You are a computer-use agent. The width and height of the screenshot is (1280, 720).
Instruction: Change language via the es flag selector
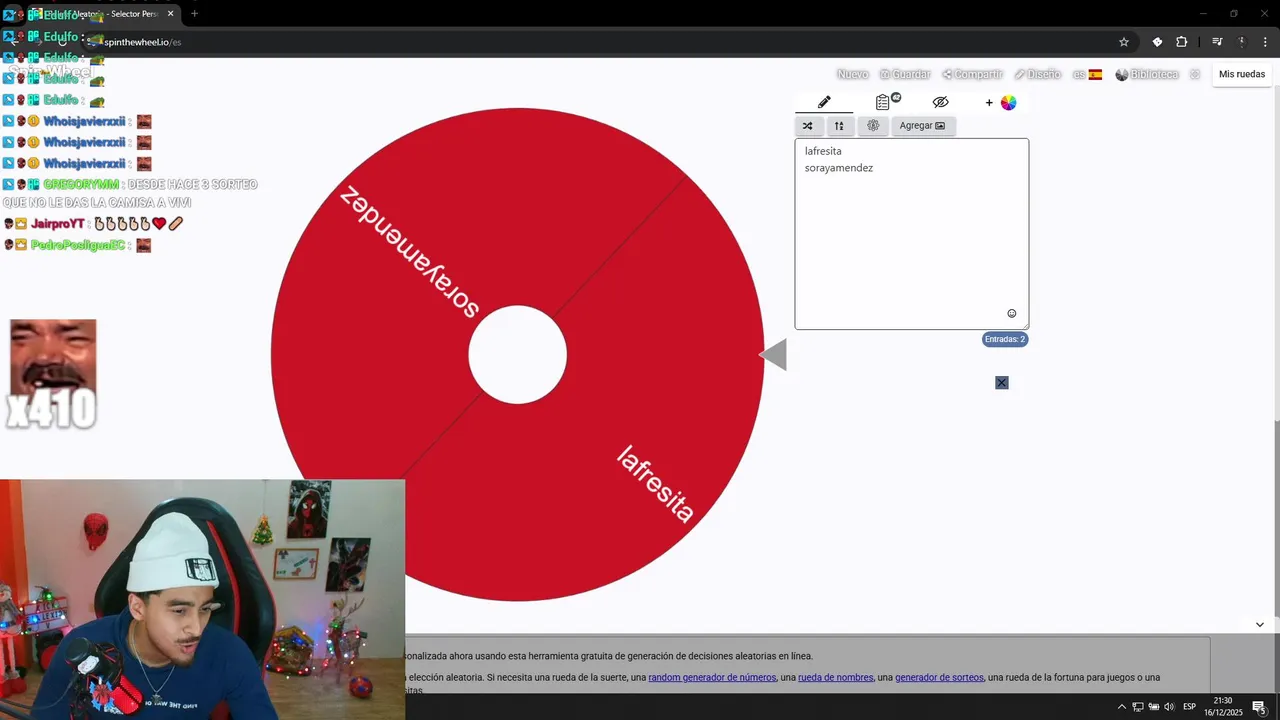pos(1087,75)
